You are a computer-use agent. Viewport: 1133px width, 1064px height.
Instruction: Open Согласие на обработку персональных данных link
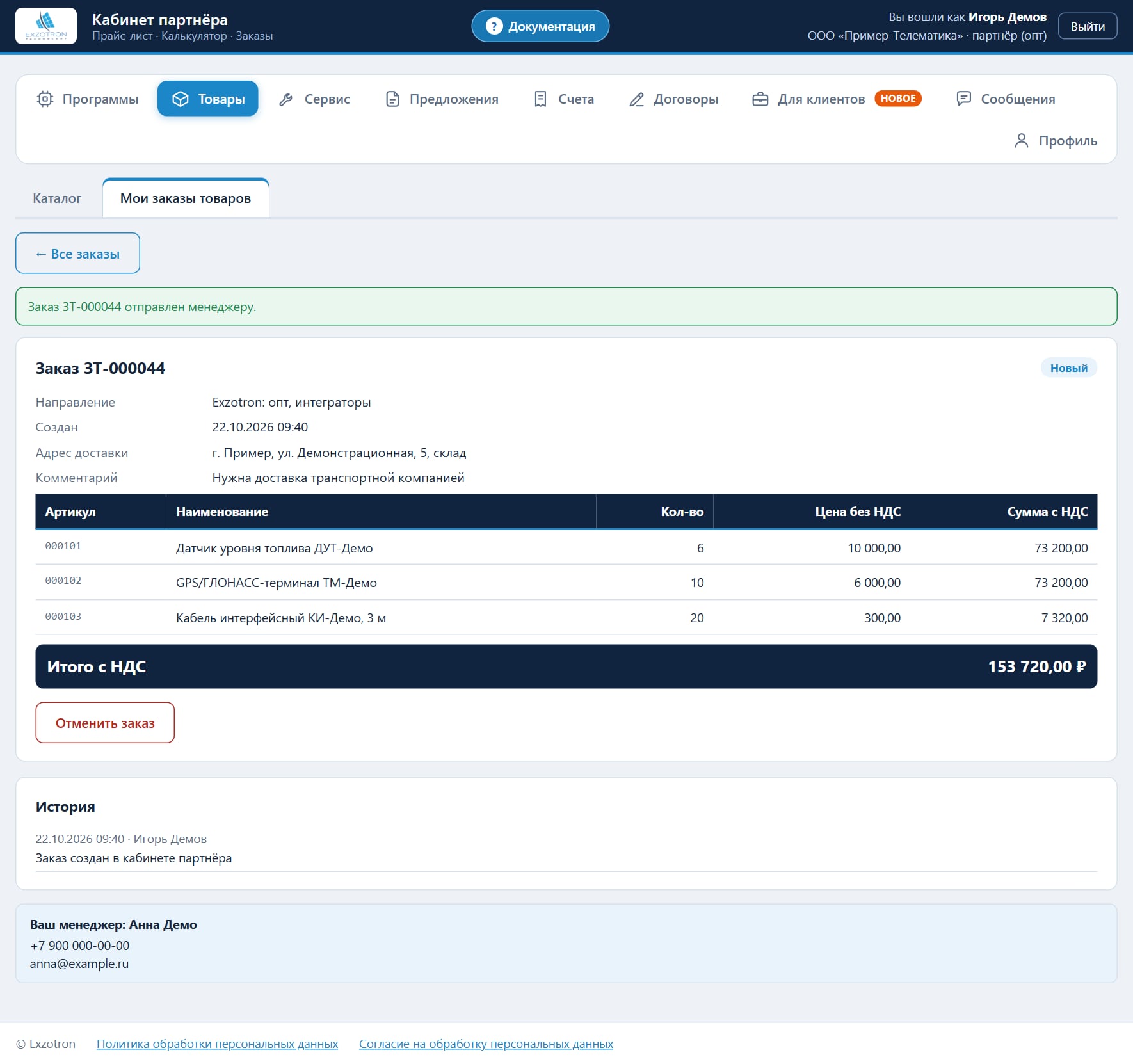click(486, 1044)
